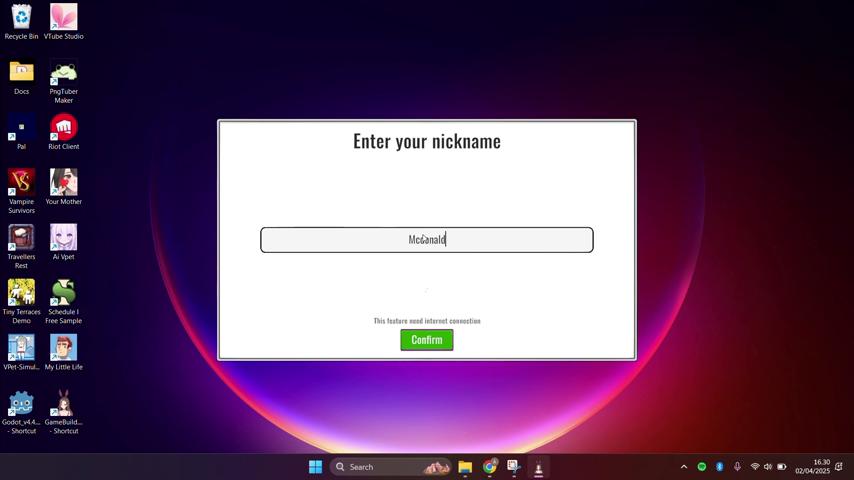Select the Tiny Terraces Demo icon
Viewport: 854px width, 480px height.
point(21,293)
